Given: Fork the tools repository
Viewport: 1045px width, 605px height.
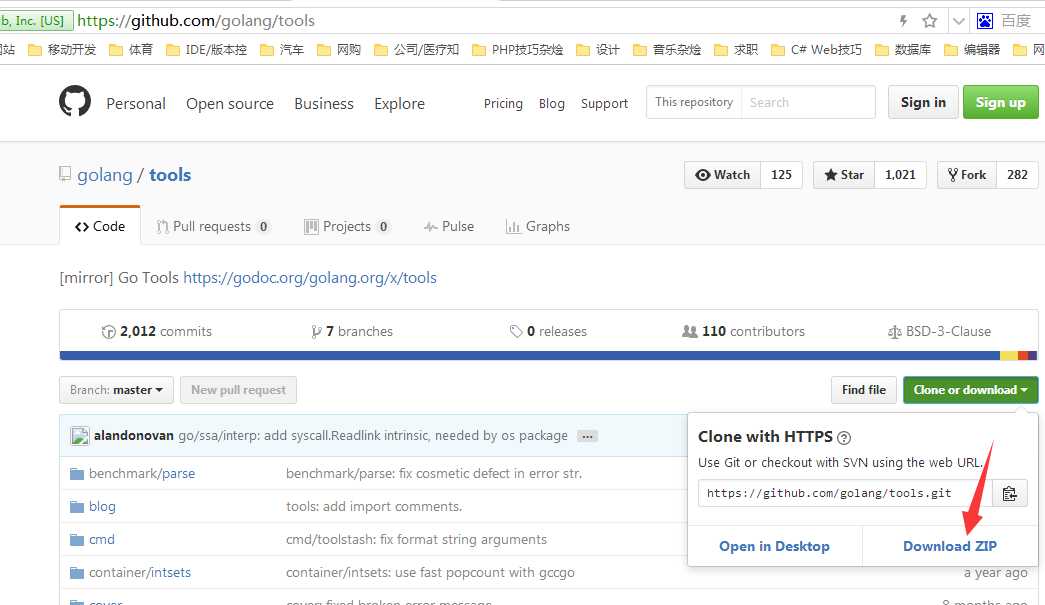Looking at the screenshot, I should 967,175.
